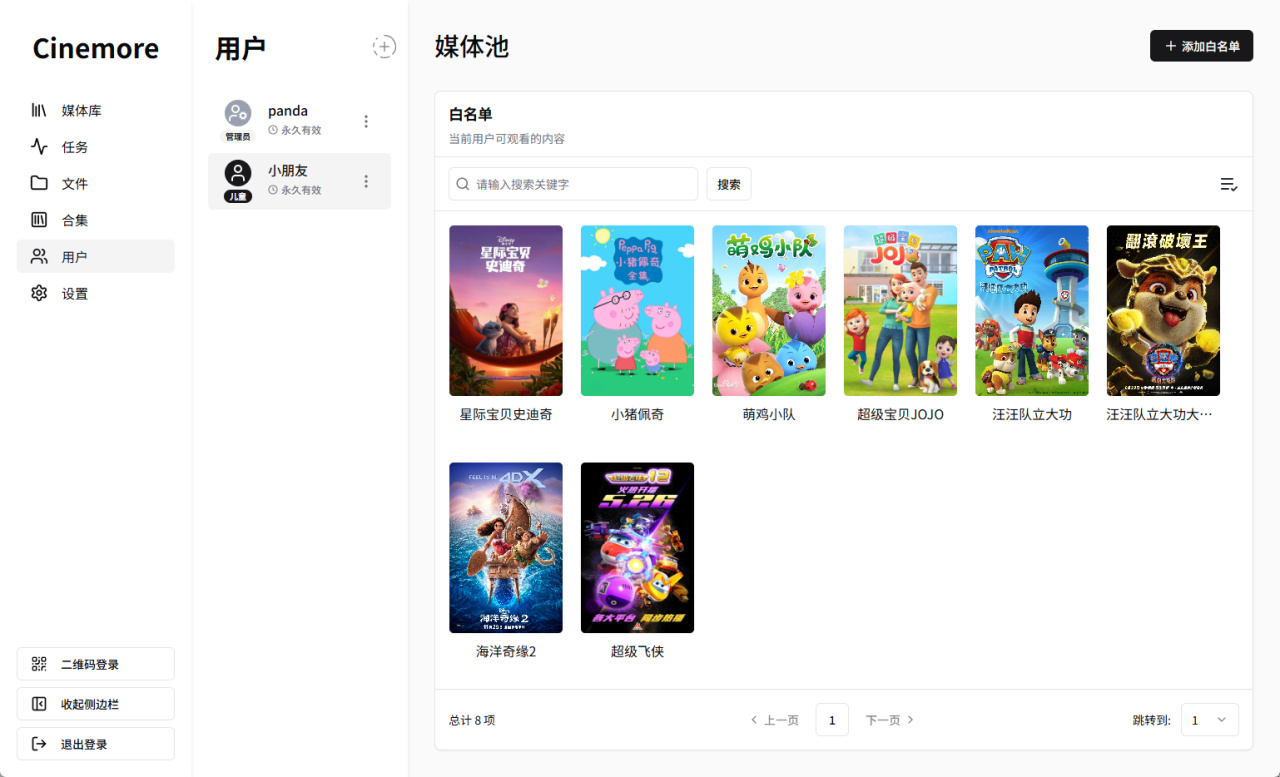This screenshot has height=777, width=1280.
Task: Select page number 1 in pagination
Action: 832,720
